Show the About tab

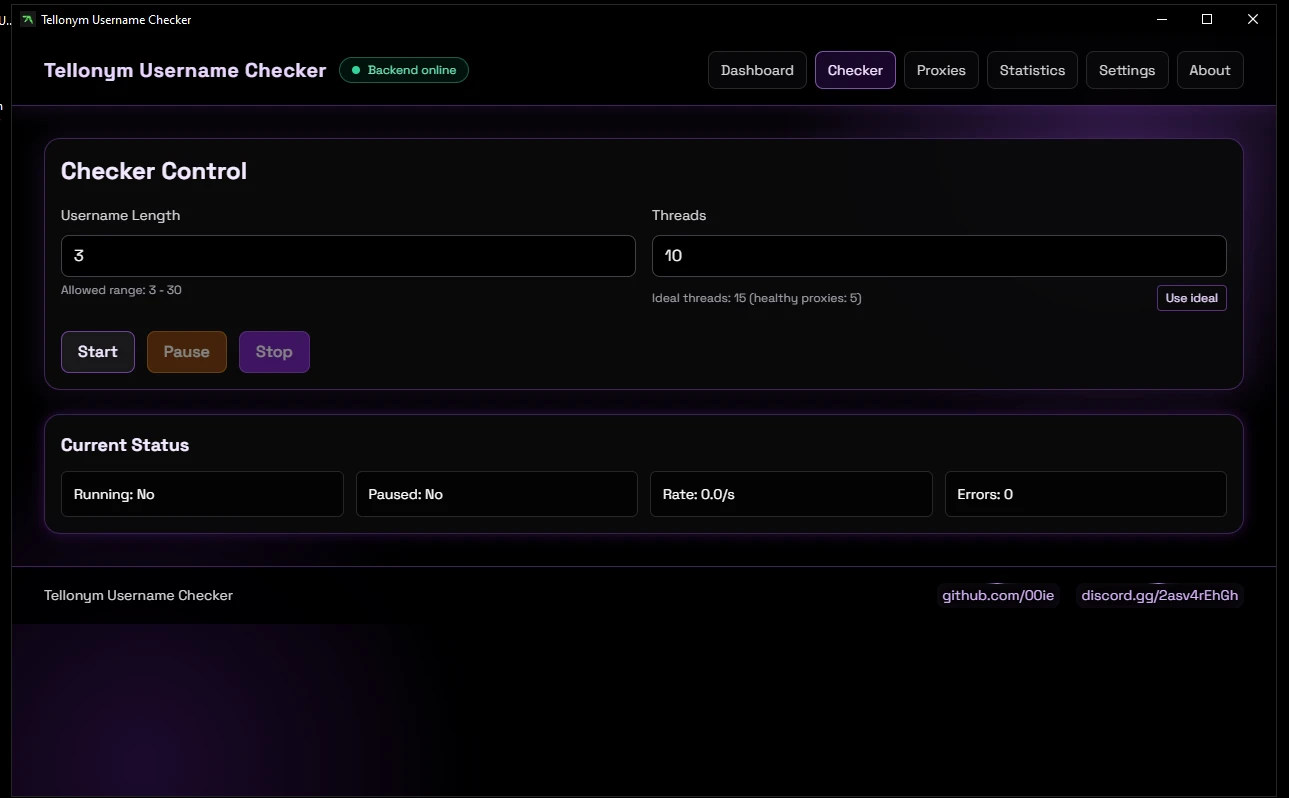pyautogui.click(x=1209, y=70)
